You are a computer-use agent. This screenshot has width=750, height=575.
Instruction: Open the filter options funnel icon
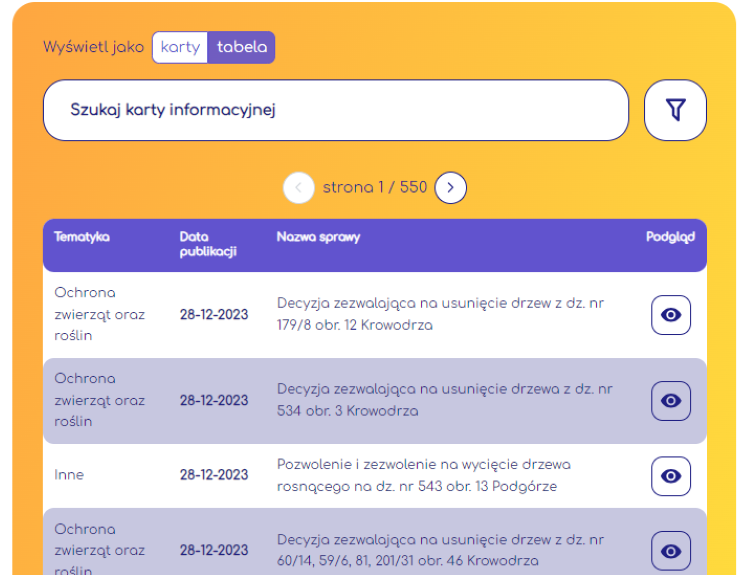pos(675,110)
